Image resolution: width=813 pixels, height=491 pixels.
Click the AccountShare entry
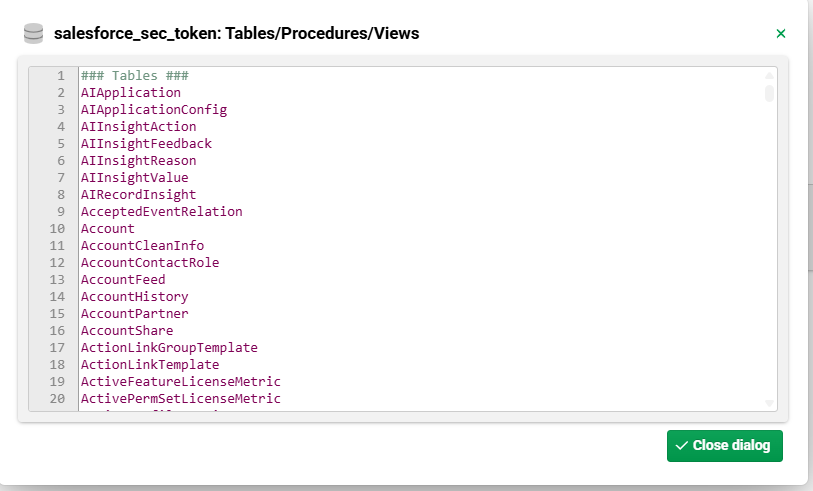(127, 331)
